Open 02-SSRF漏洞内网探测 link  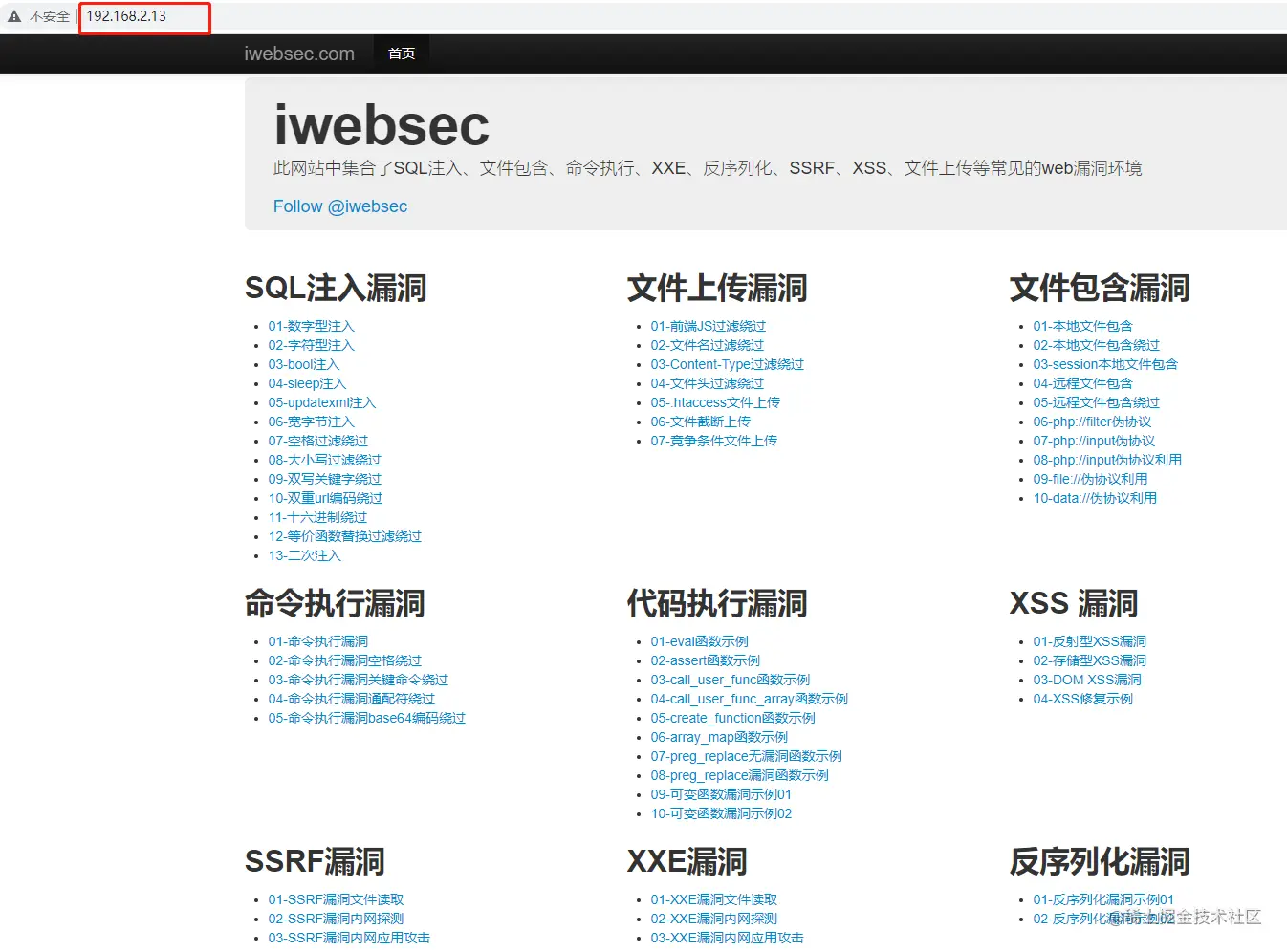click(x=337, y=919)
